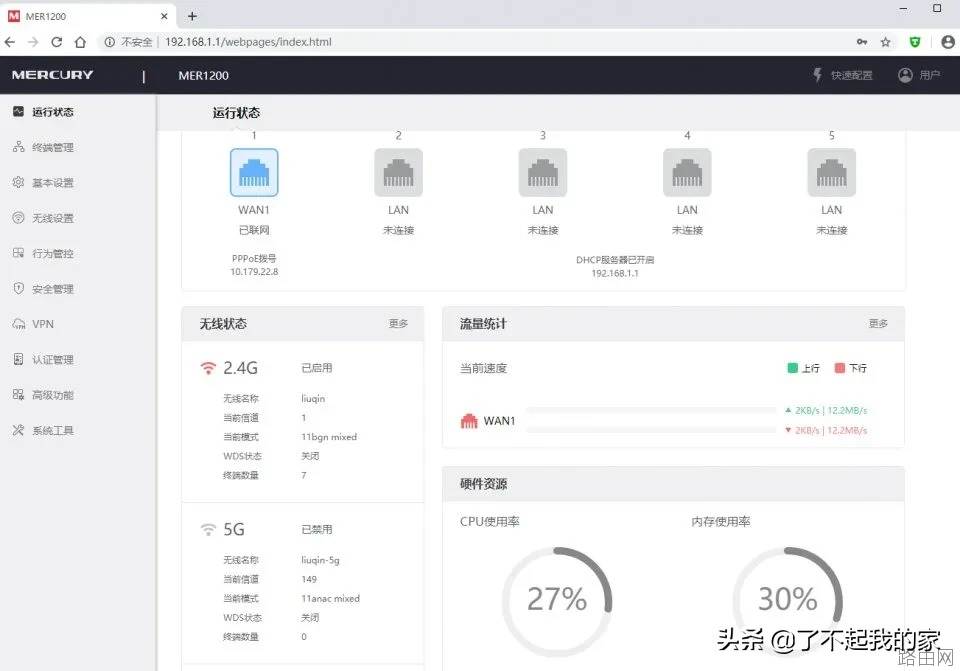Click the 终端管理 sidebar icon

(18, 147)
